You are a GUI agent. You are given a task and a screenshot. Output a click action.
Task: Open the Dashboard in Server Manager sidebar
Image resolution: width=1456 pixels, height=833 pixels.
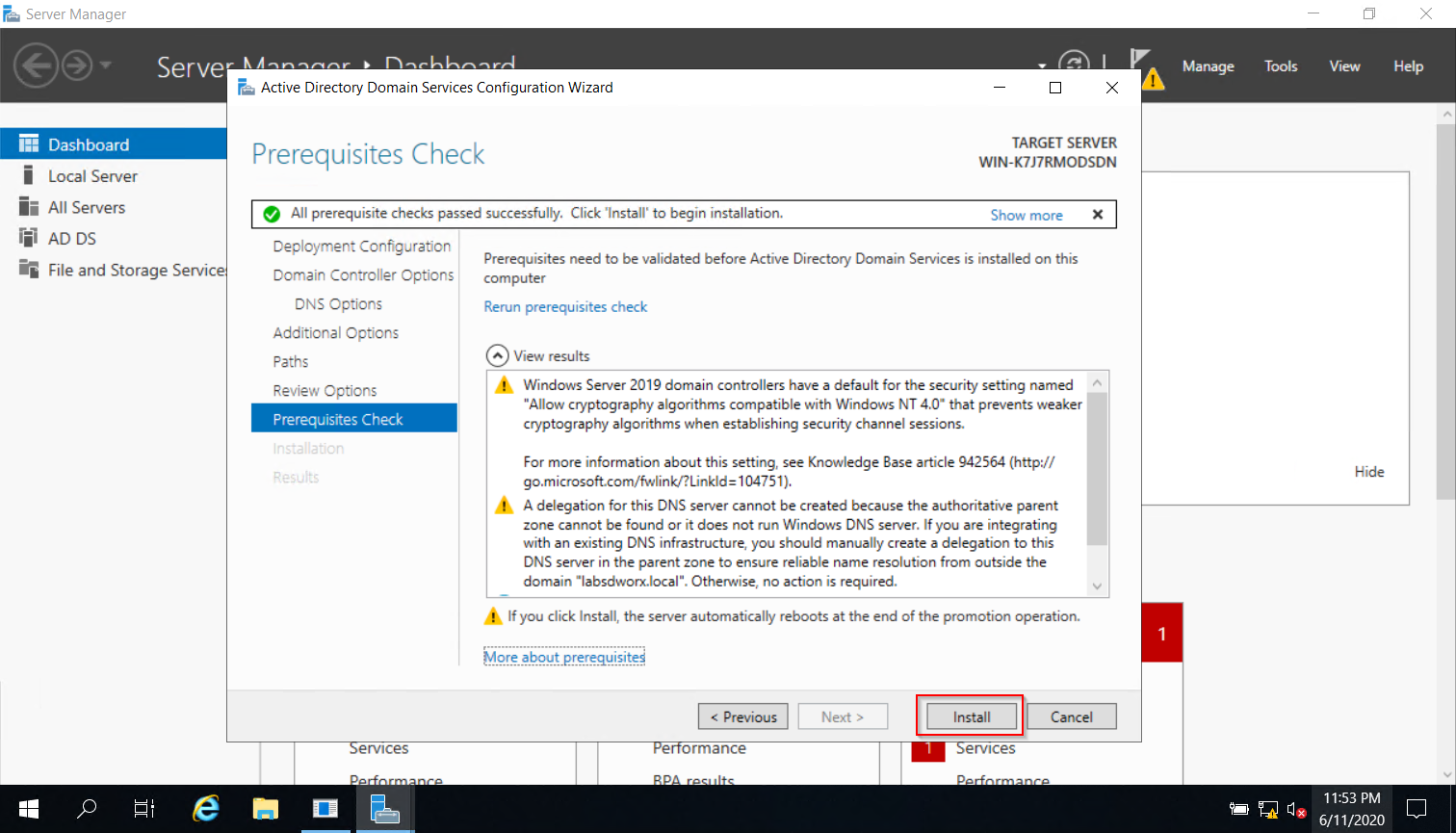pos(87,144)
